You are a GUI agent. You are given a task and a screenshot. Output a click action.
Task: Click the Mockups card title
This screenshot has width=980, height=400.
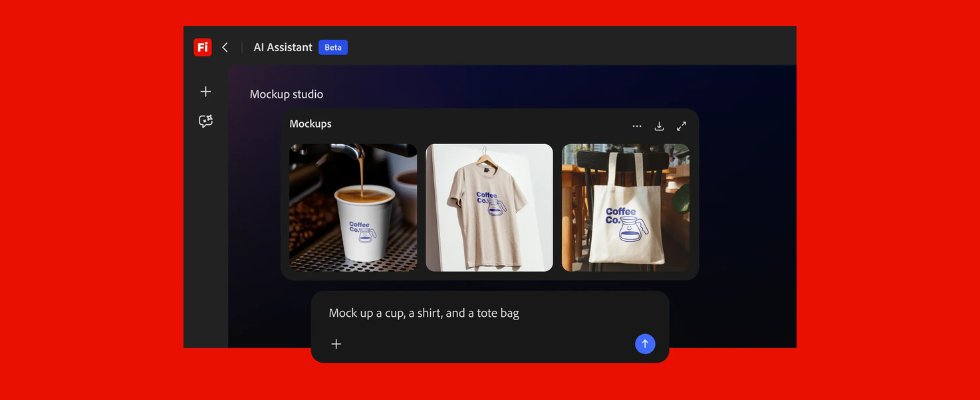coord(310,124)
